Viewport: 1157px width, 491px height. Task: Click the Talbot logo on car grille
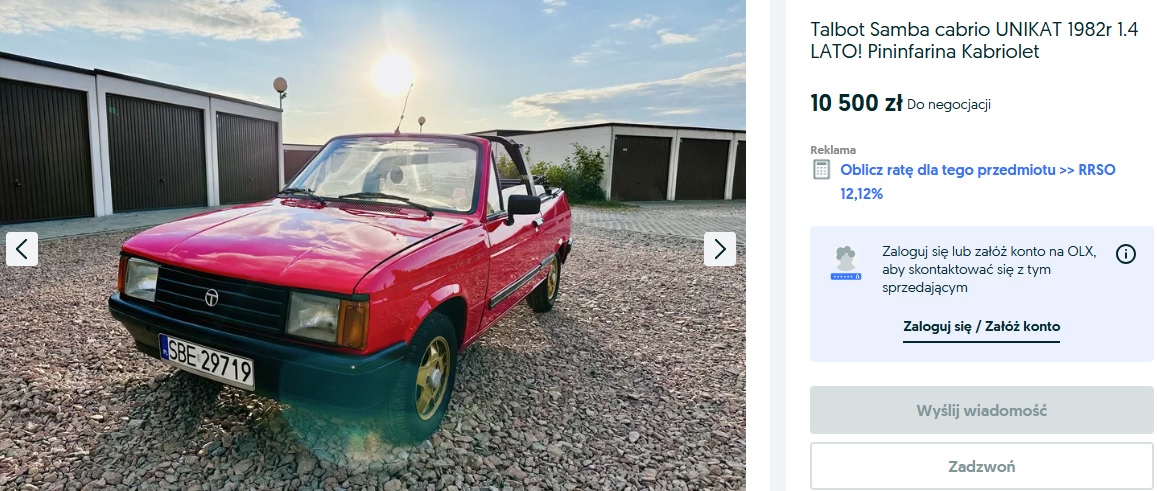coord(211,297)
